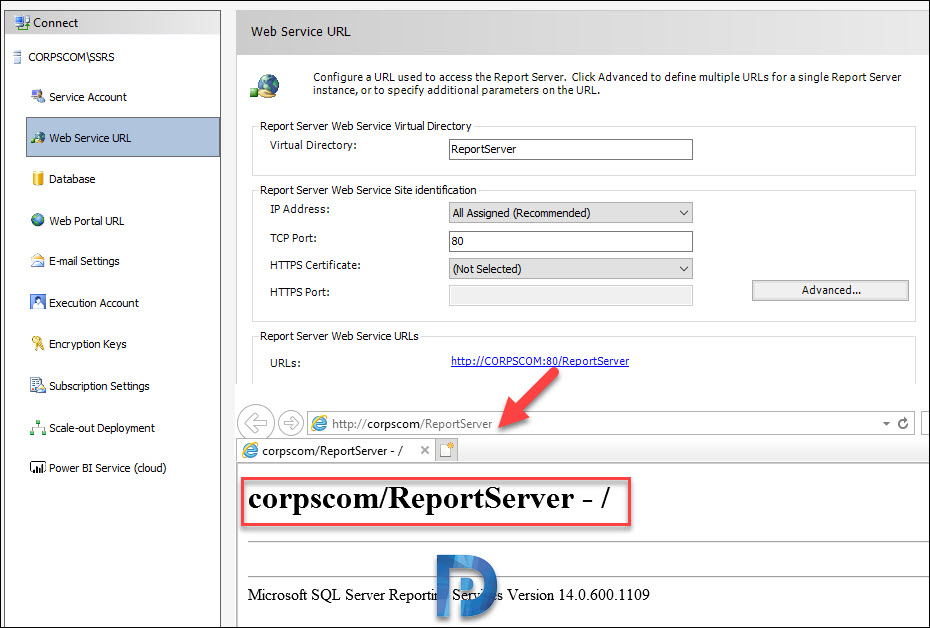Click the TCP Port input field

pyautogui.click(x=571, y=241)
